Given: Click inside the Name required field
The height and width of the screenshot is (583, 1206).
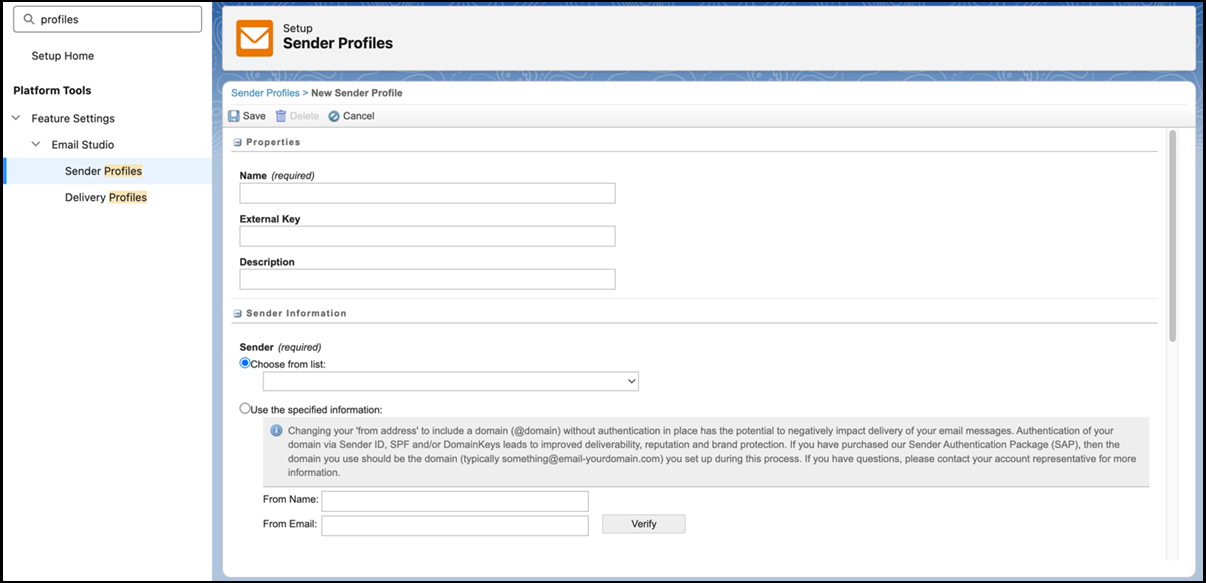Looking at the screenshot, I should 427,193.
